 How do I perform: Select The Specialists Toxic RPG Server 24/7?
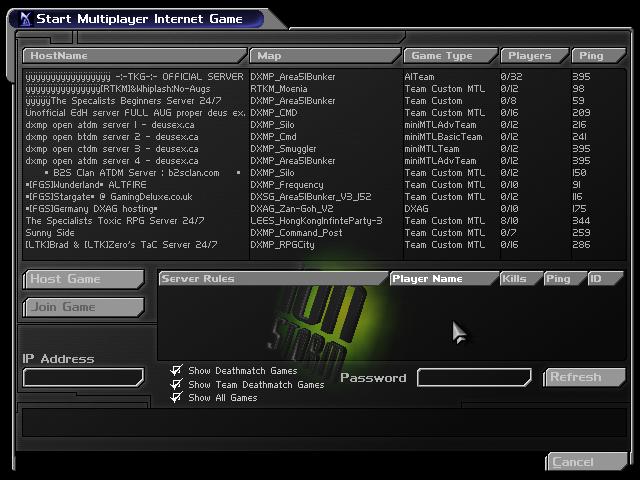pos(324,221)
